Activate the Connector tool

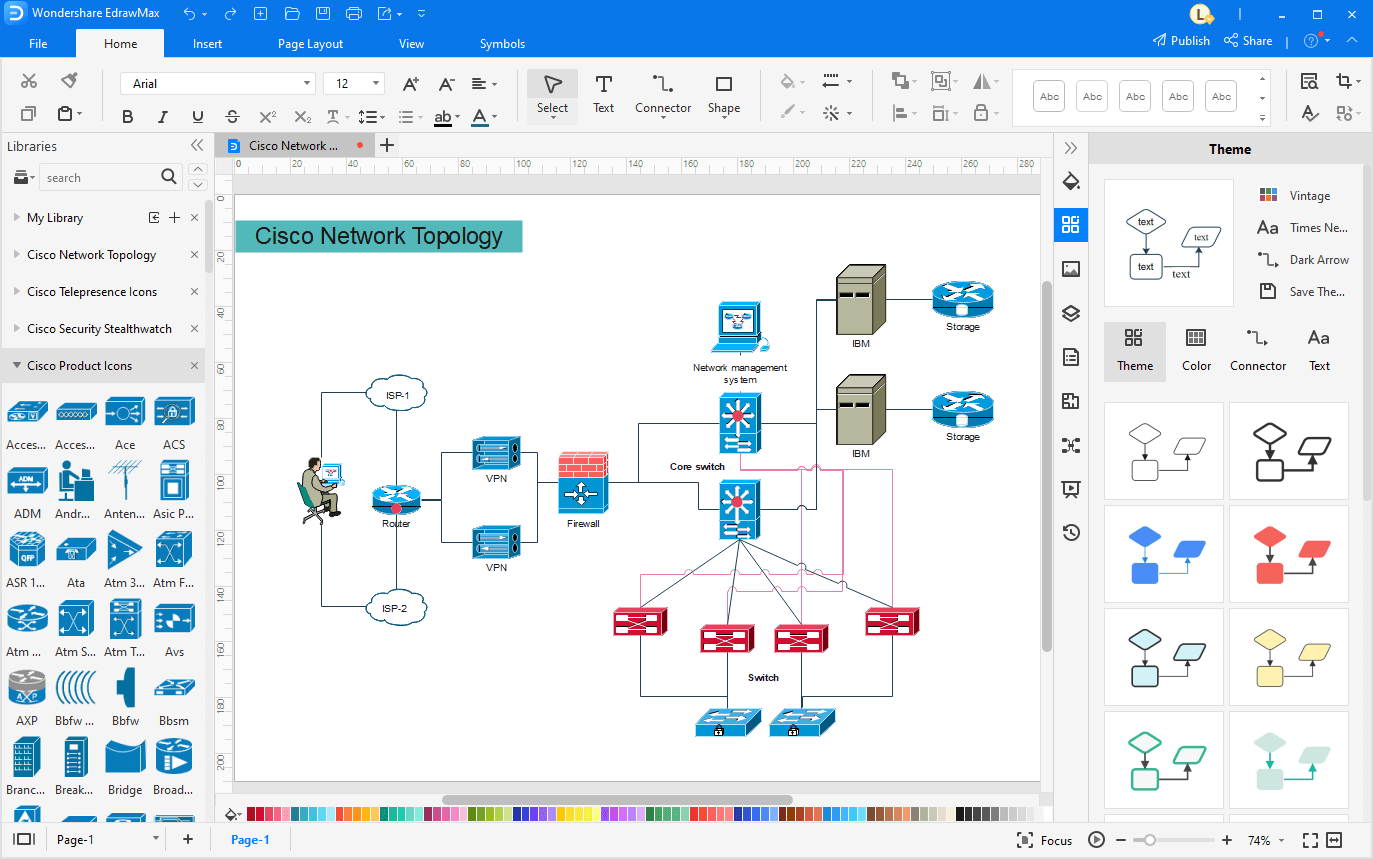click(662, 95)
